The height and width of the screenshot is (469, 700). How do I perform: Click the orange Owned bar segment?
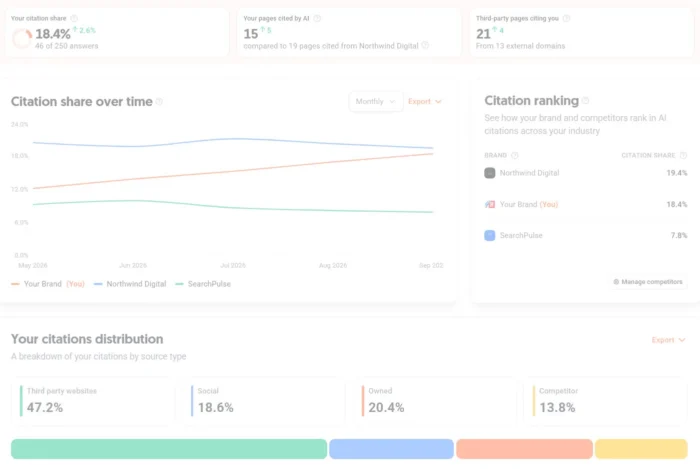coord(525,449)
